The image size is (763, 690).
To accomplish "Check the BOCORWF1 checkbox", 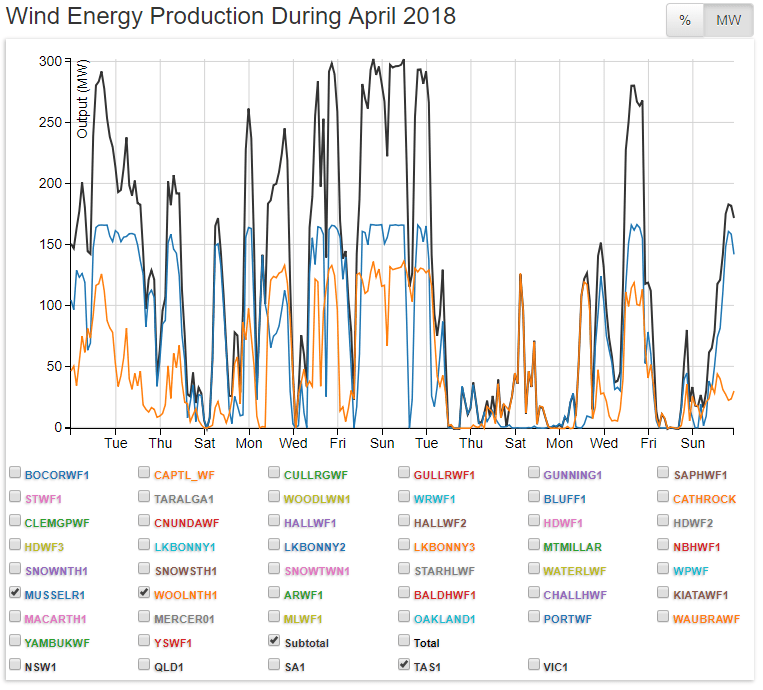I will point(15,473).
